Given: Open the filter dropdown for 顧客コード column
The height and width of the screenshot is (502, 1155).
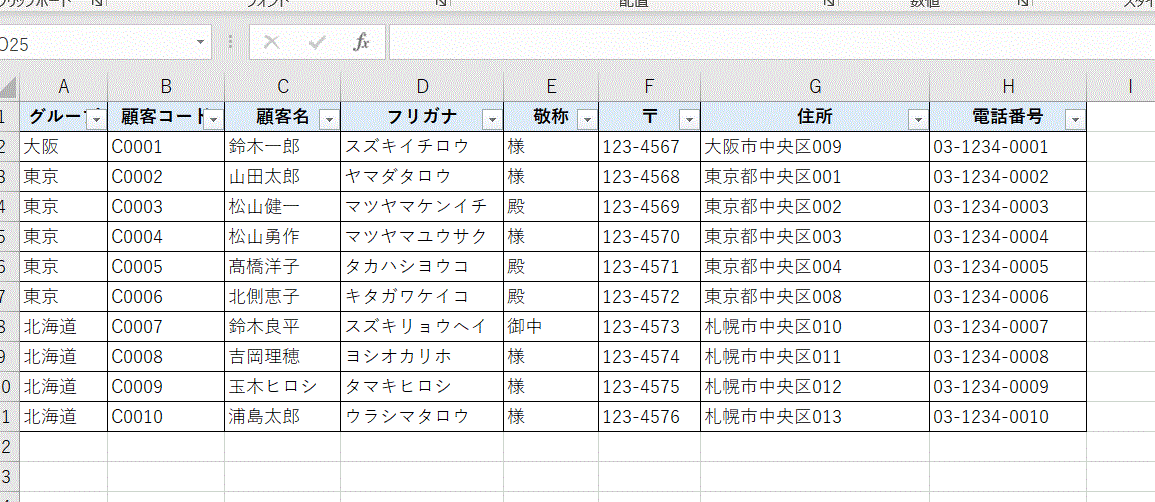Looking at the screenshot, I should [214, 119].
